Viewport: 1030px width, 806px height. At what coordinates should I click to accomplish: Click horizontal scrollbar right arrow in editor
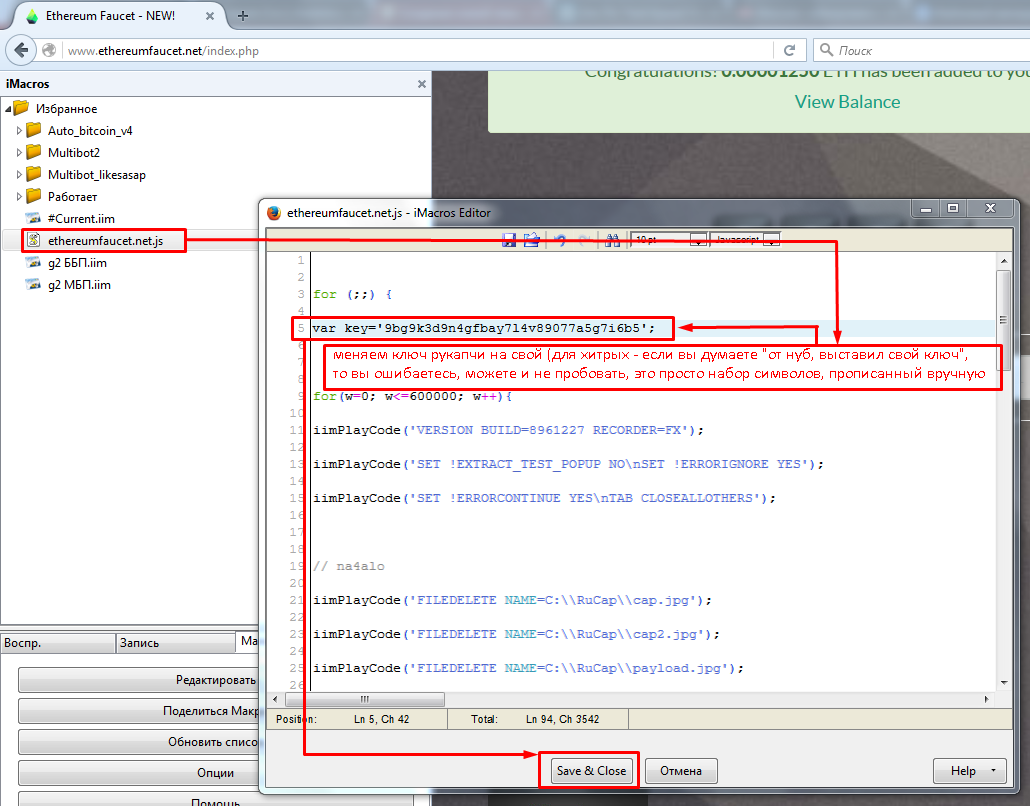[x=987, y=700]
